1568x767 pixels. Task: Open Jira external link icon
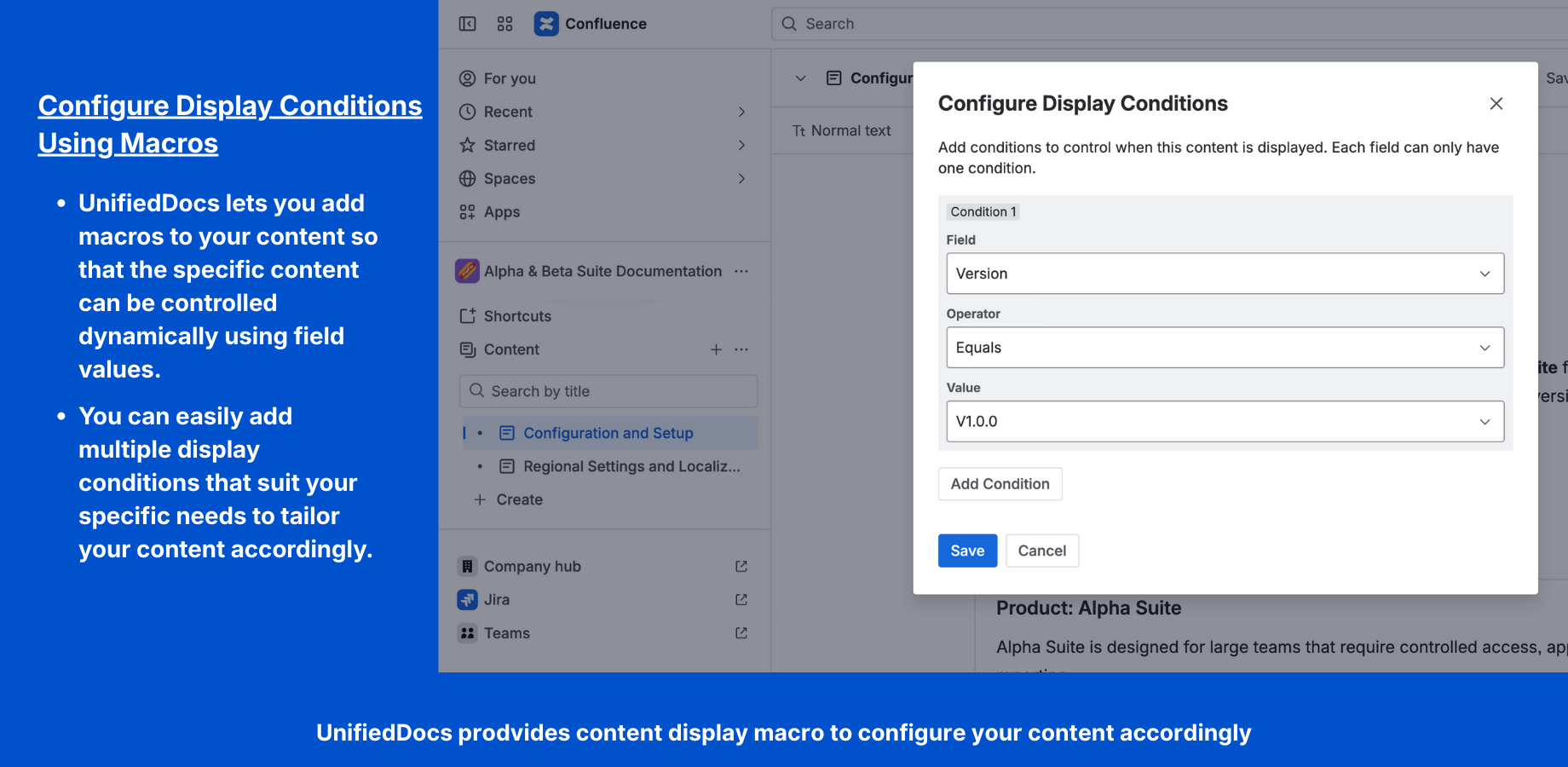click(741, 600)
